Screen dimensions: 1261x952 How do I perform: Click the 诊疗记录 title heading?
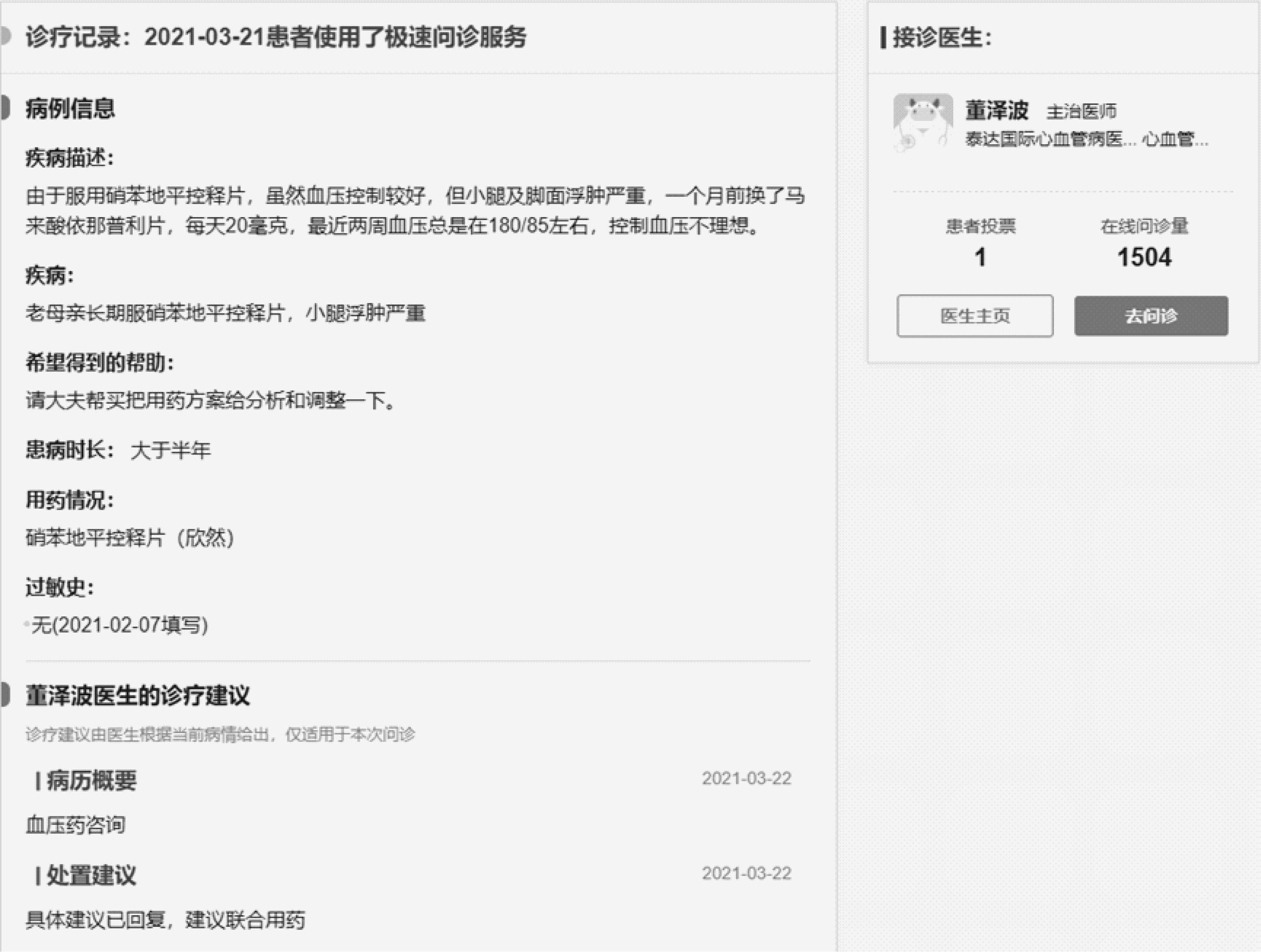tap(276, 37)
